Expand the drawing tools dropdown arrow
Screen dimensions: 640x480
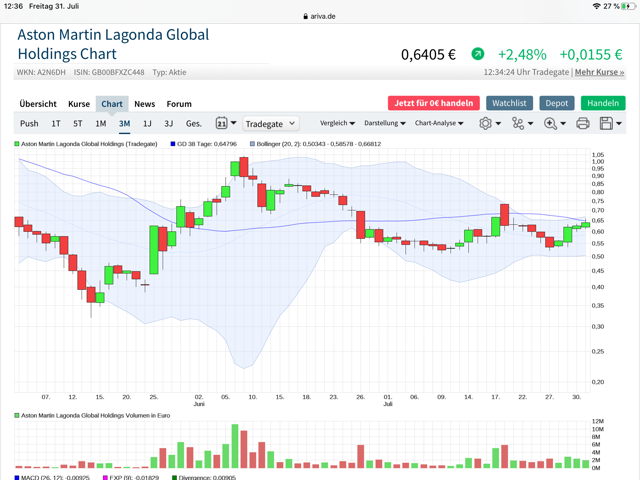(x=530, y=123)
